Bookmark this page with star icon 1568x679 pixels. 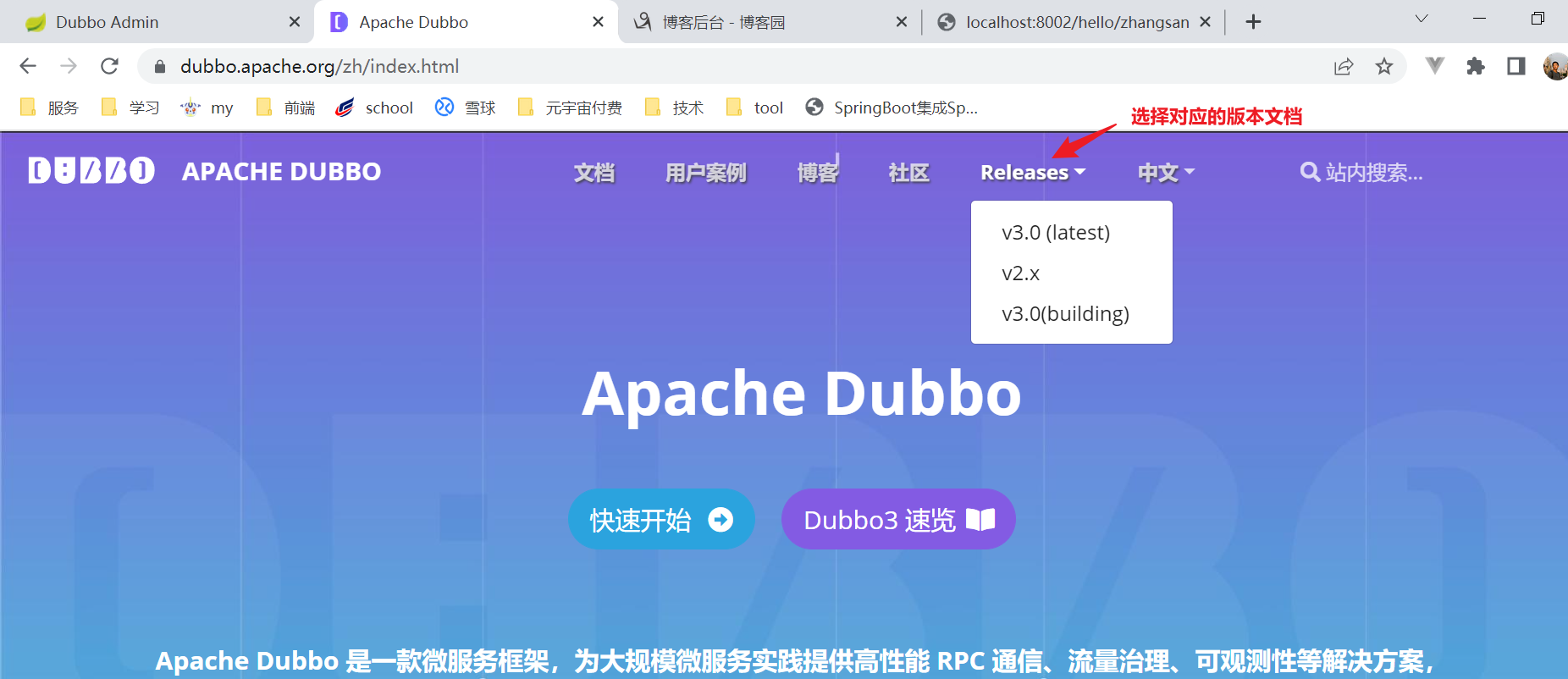[x=1384, y=66]
